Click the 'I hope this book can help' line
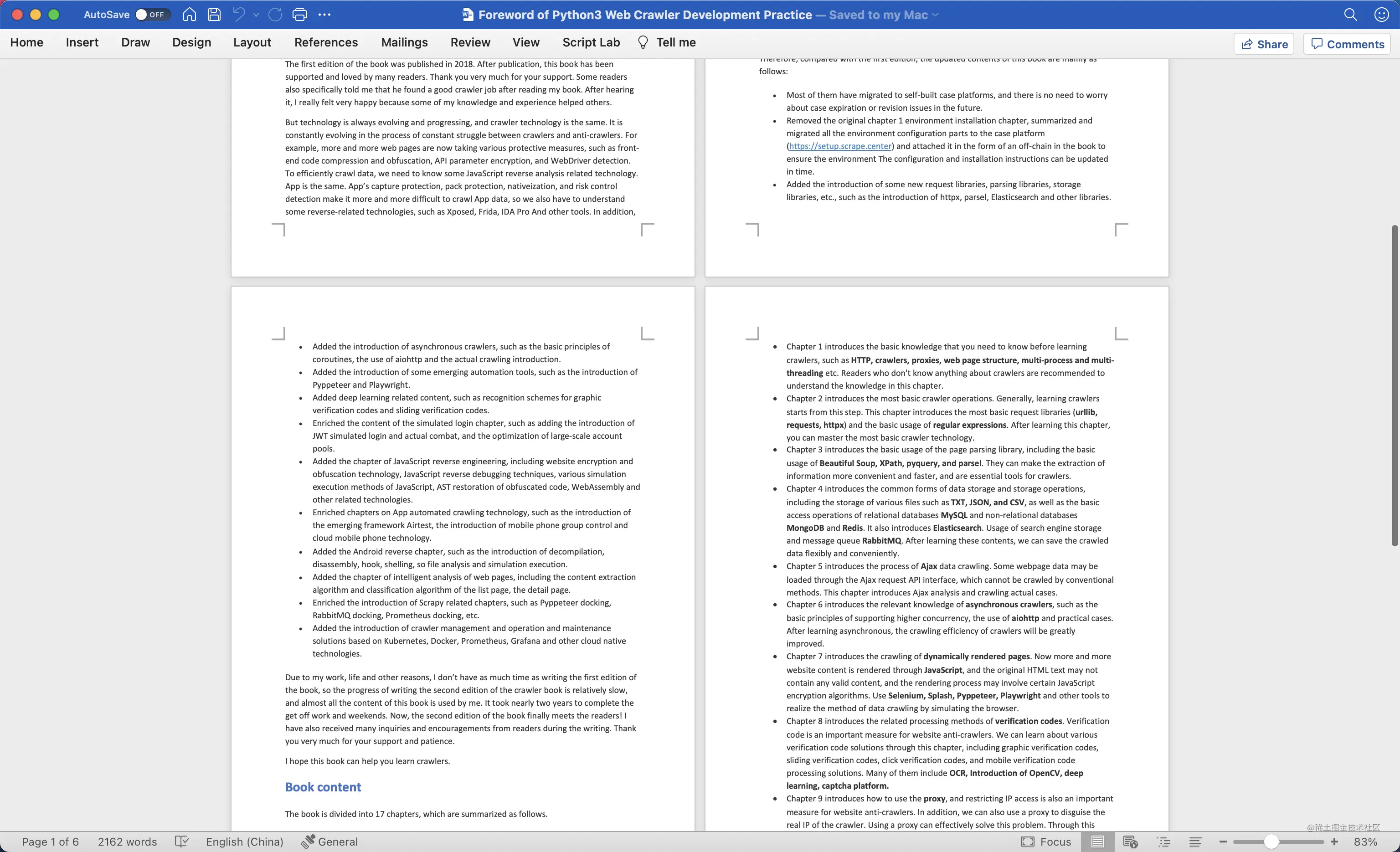Viewport: 1400px width, 852px height. pos(367,761)
